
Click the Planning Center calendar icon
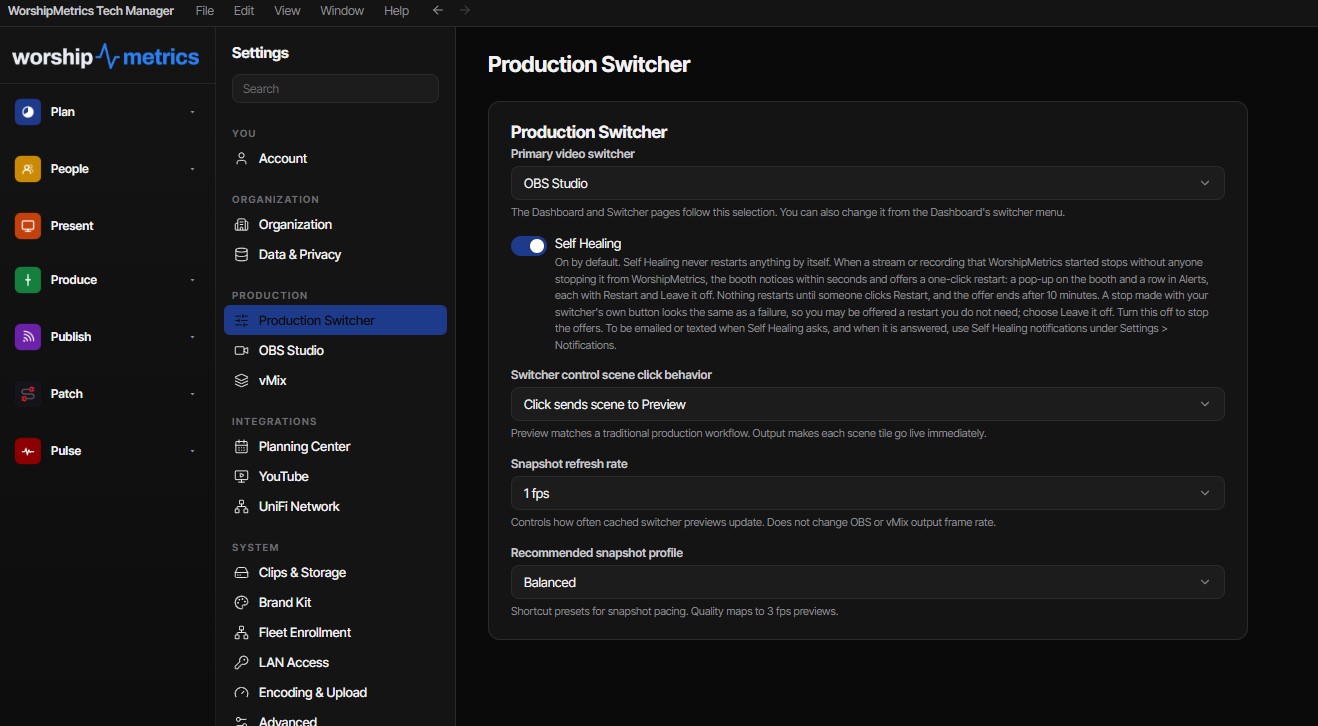coord(241,446)
